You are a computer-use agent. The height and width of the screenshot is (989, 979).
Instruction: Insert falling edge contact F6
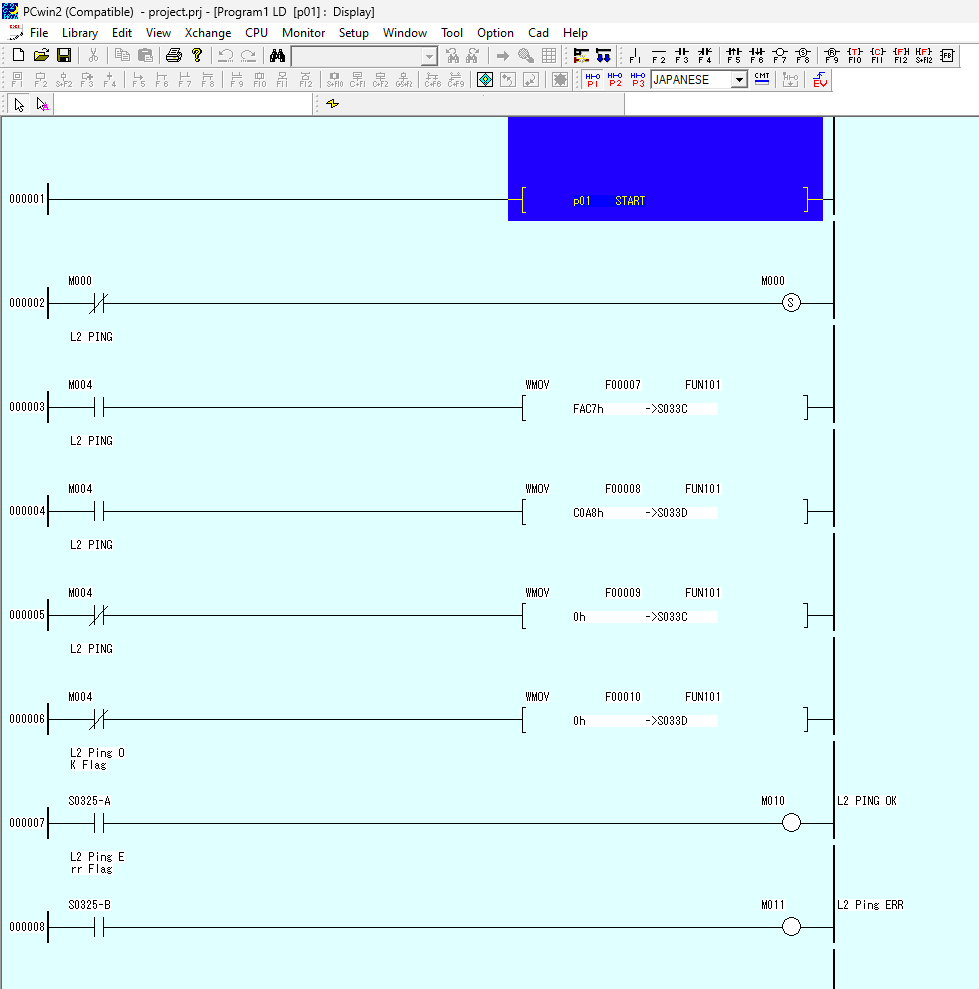757,56
